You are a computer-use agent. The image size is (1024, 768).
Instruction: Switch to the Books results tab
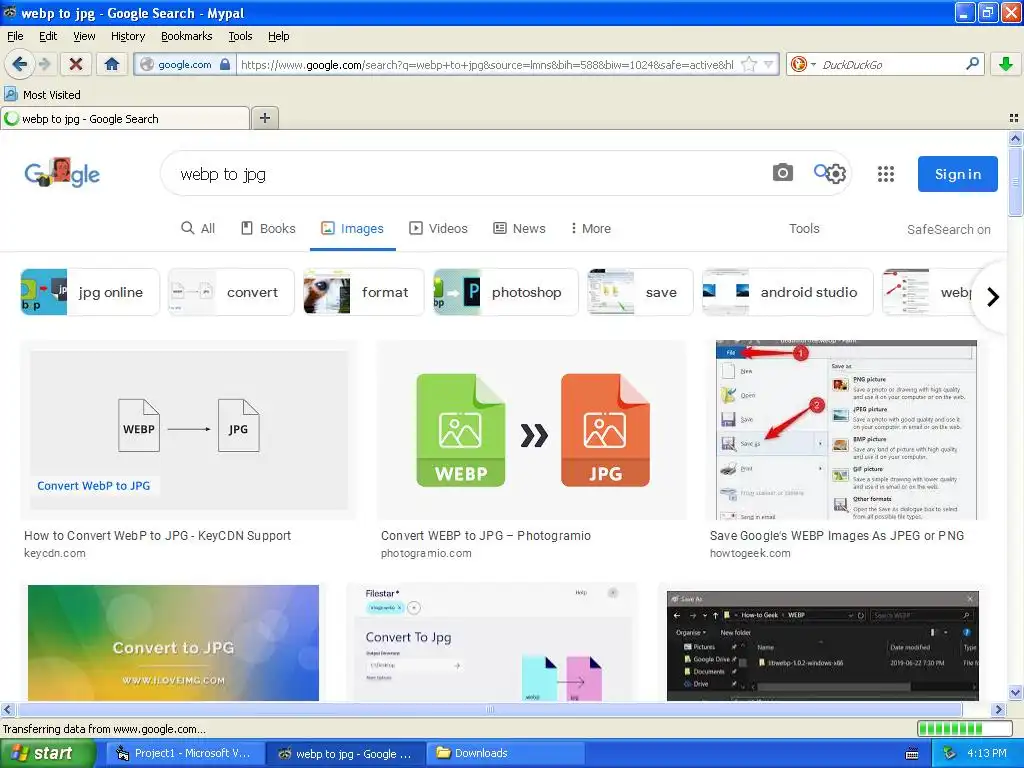coord(268,229)
